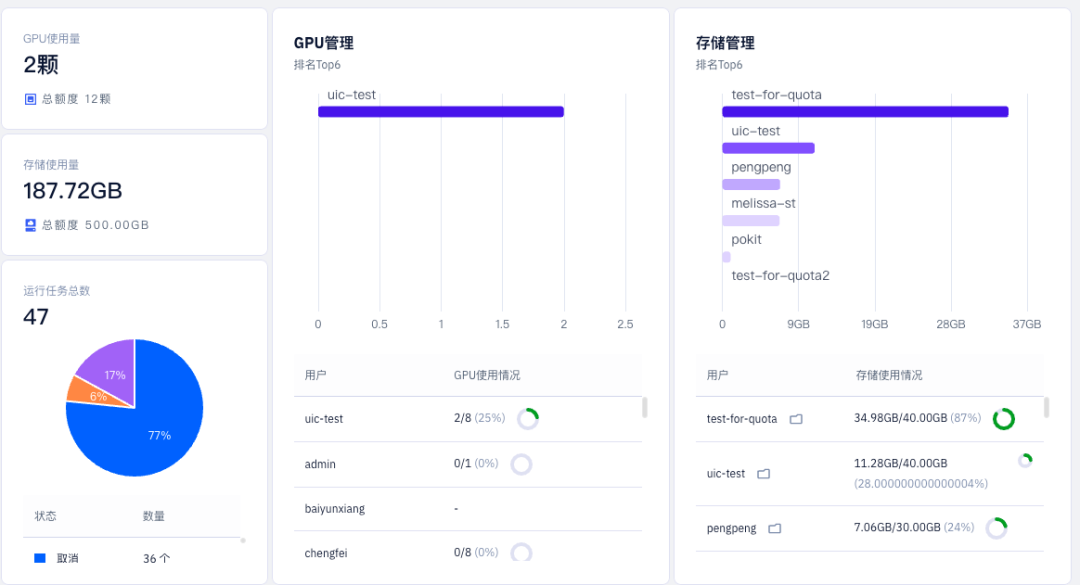
Task: Click uic-test bar in storage chart
Action: click(768, 148)
